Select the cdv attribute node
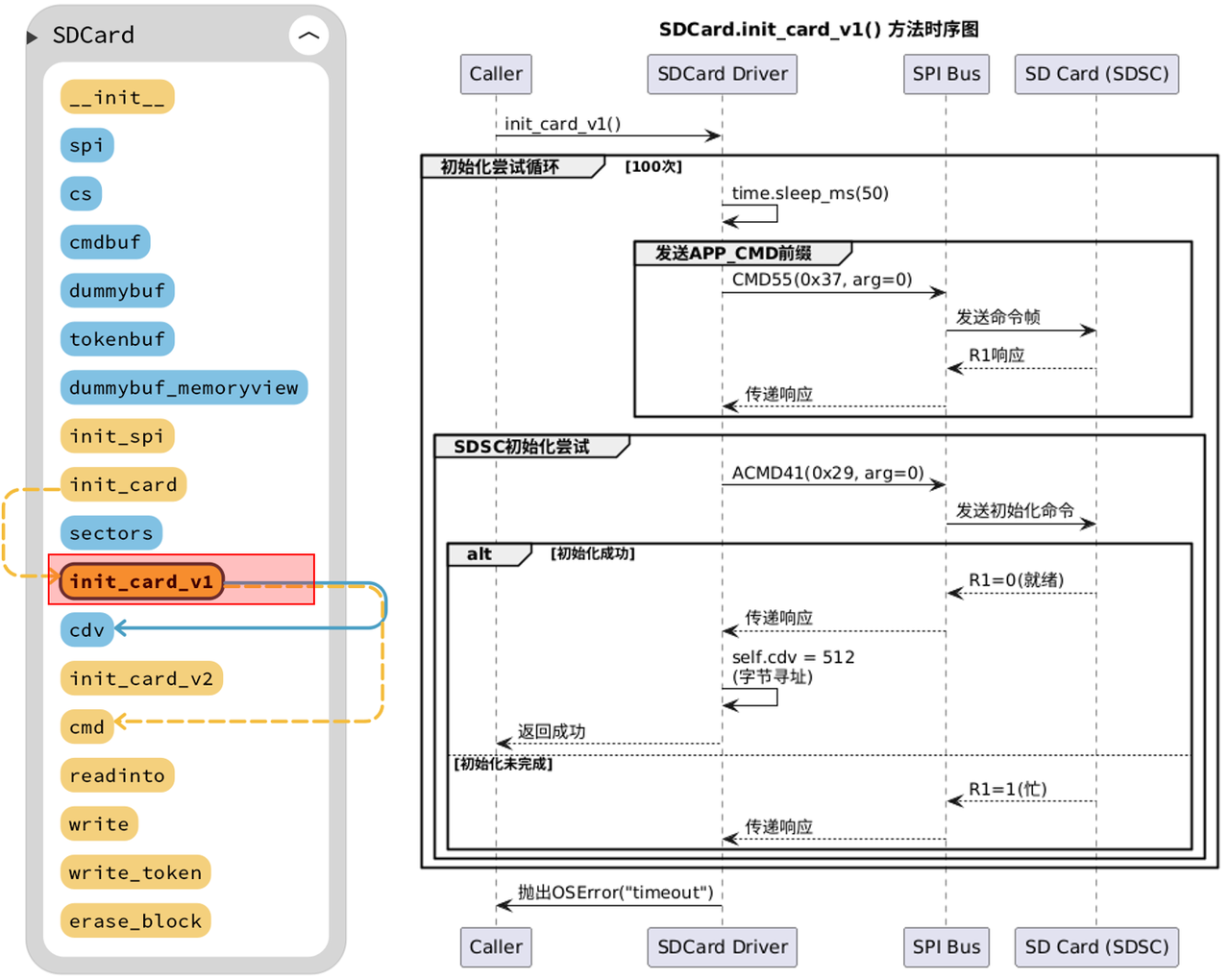The image size is (1230, 980). [x=87, y=630]
